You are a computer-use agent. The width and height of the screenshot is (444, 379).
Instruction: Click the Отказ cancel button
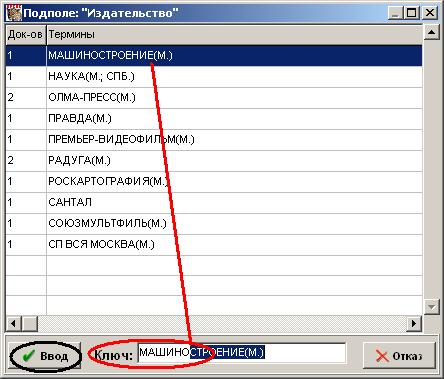coord(399,356)
